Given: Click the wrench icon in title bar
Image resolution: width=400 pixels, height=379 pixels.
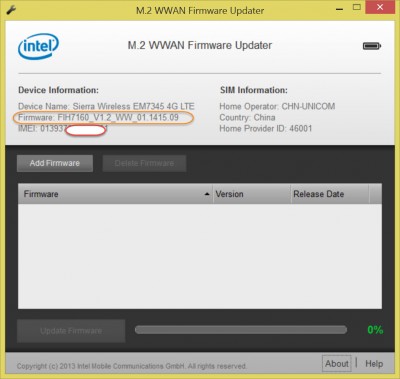Looking at the screenshot, I should tap(11, 10).
